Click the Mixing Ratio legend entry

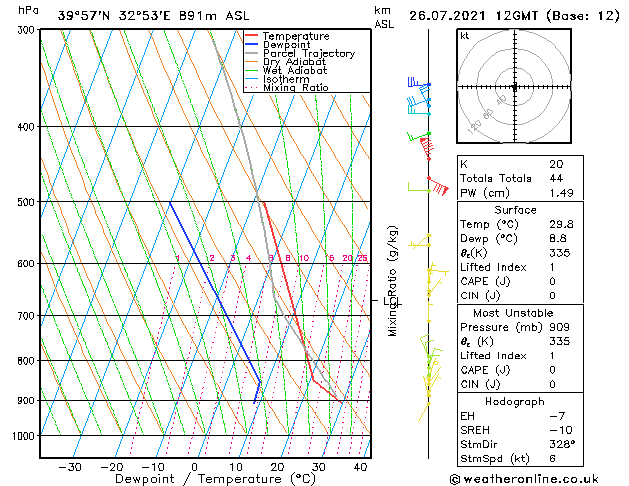[x=287, y=87]
